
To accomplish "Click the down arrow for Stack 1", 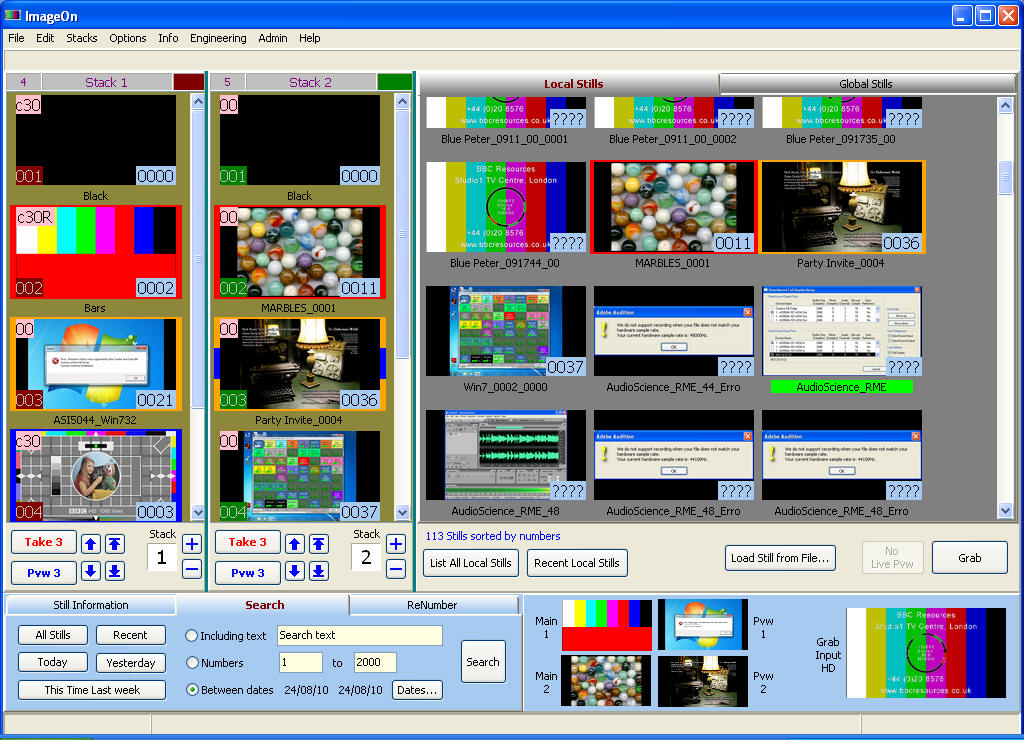I will point(91,572).
